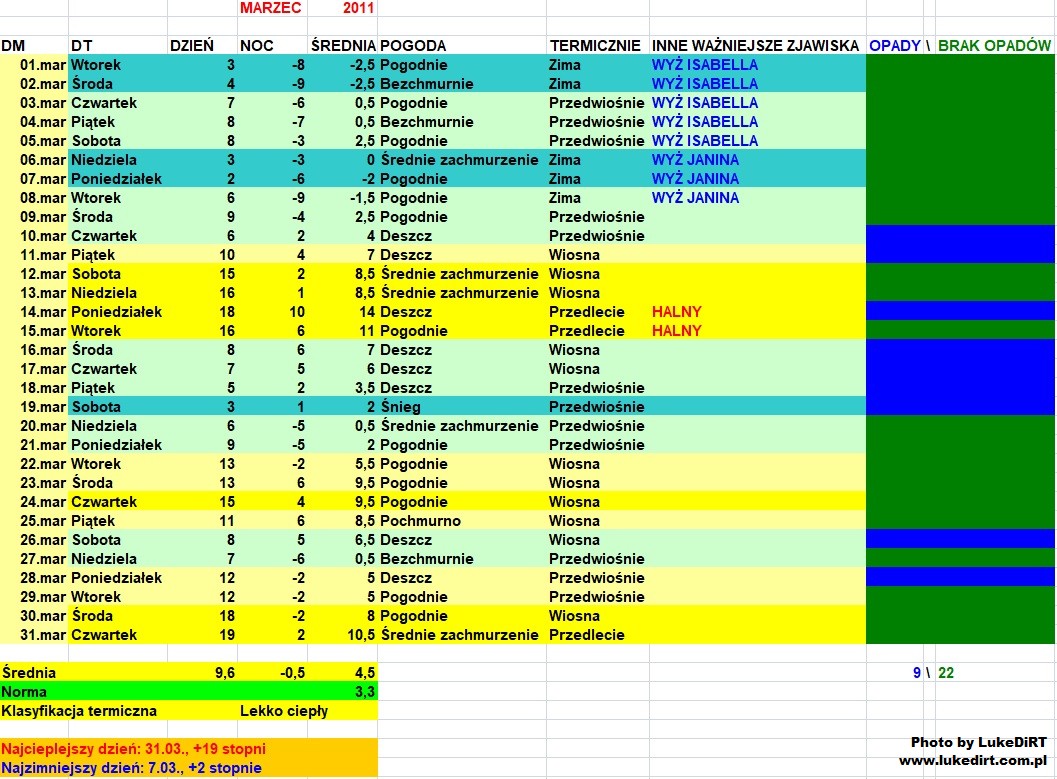
Task: Click the blue OPADY header text
Action: tap(894, 46)
